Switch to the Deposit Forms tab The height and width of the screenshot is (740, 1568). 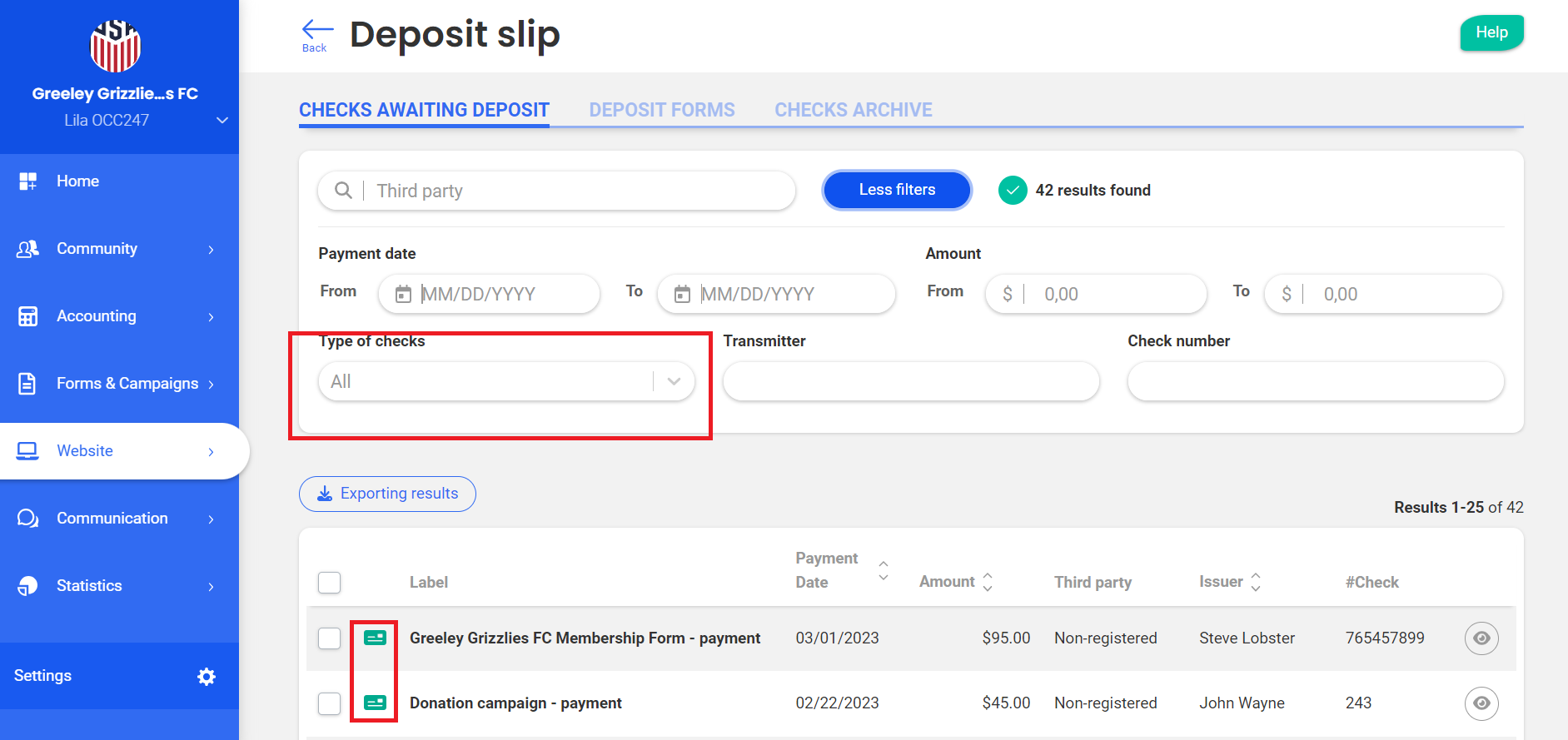pos(661,110)
